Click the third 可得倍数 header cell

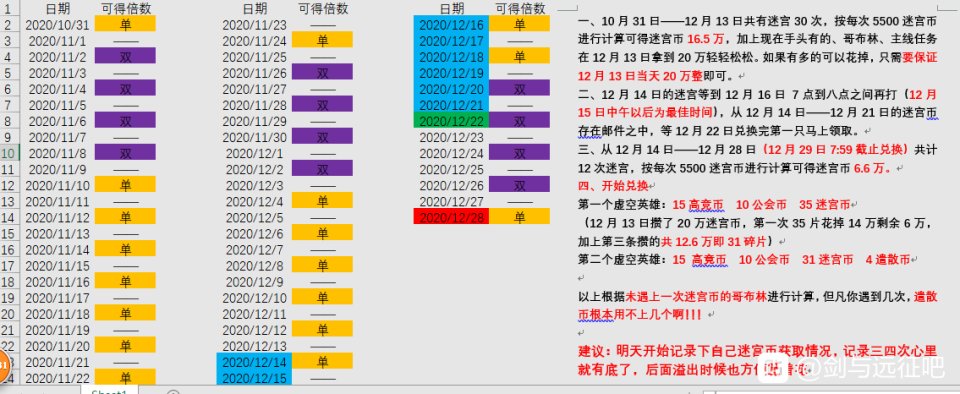[x=519, y=9]
